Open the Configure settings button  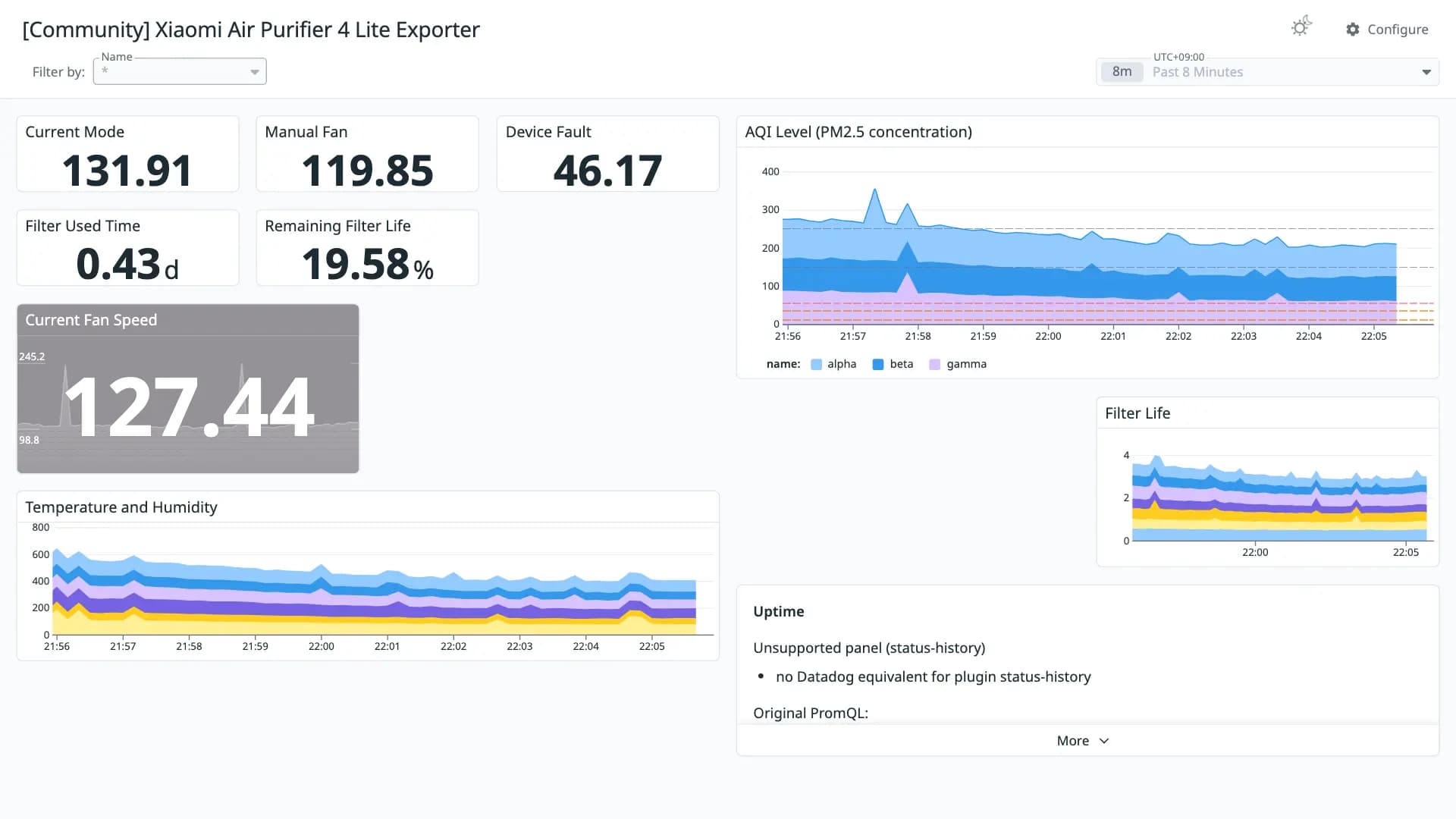1387,30
